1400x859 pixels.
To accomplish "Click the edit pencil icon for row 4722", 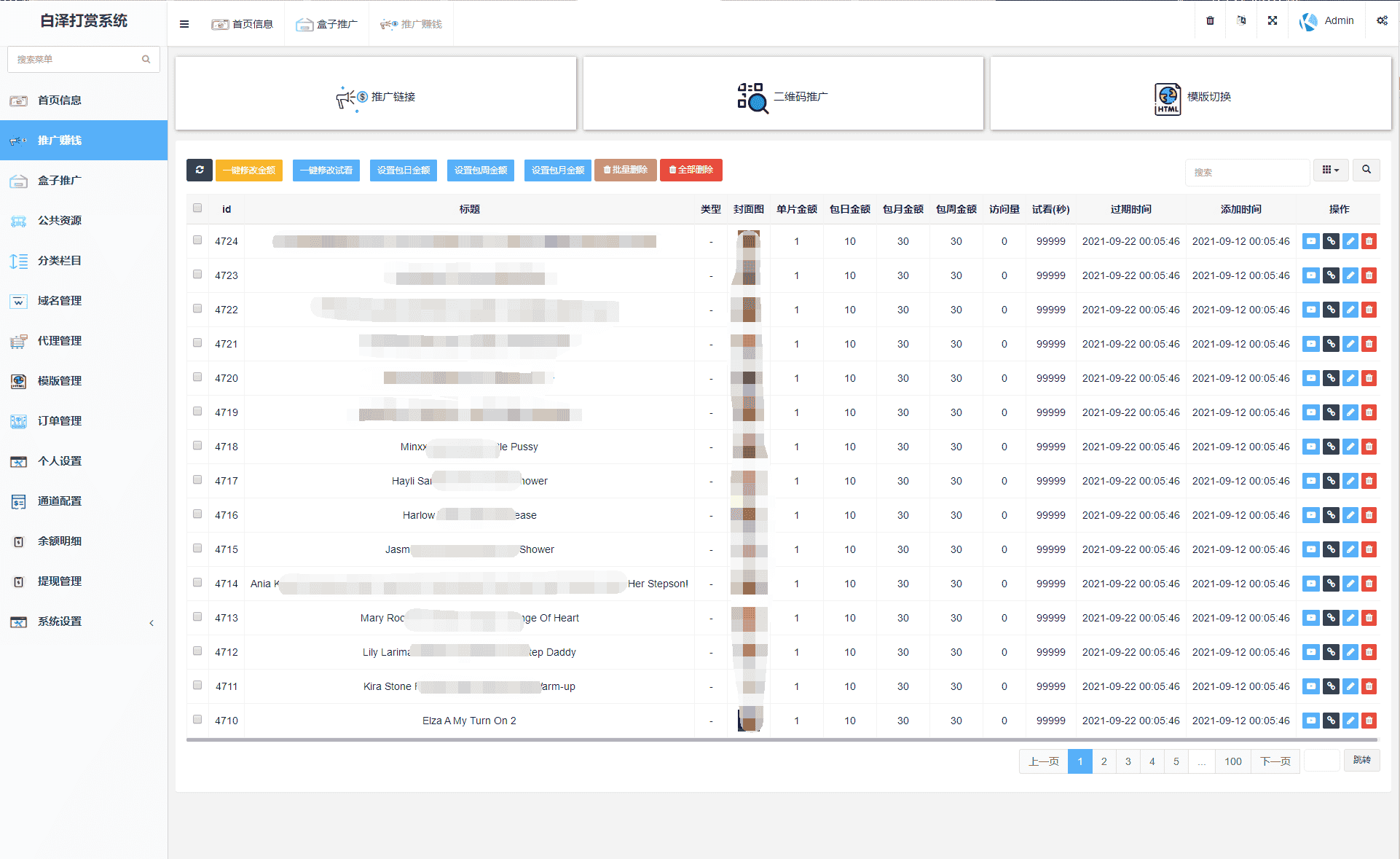I will pyautogui.click(x=1350, y=310).
